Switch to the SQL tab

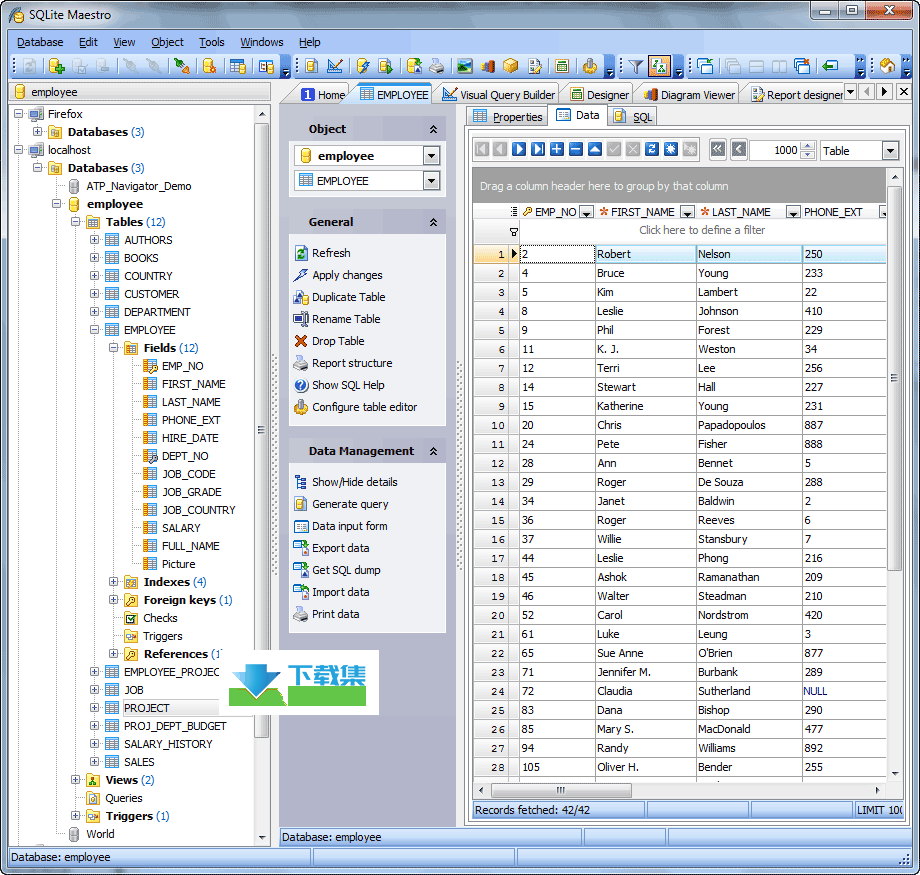click(633, 117)
